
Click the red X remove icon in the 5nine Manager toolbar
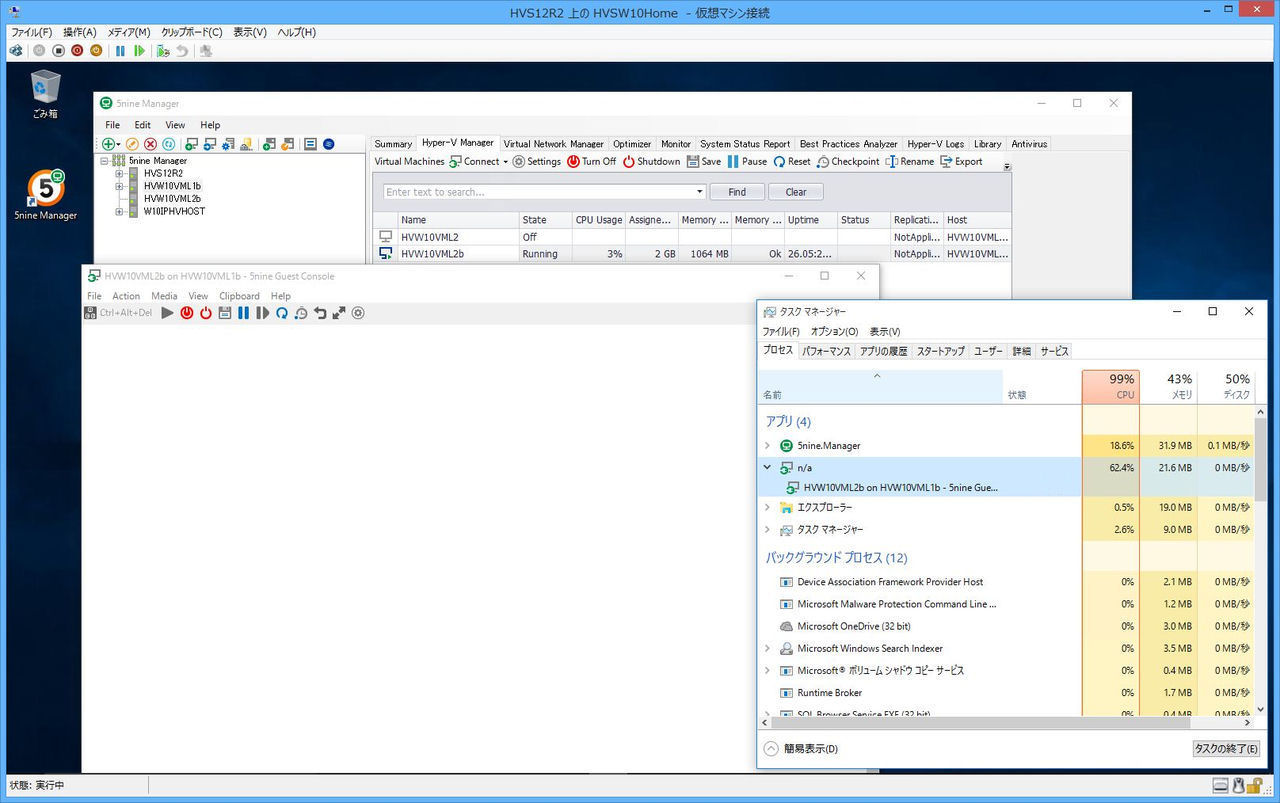[151, 144]
